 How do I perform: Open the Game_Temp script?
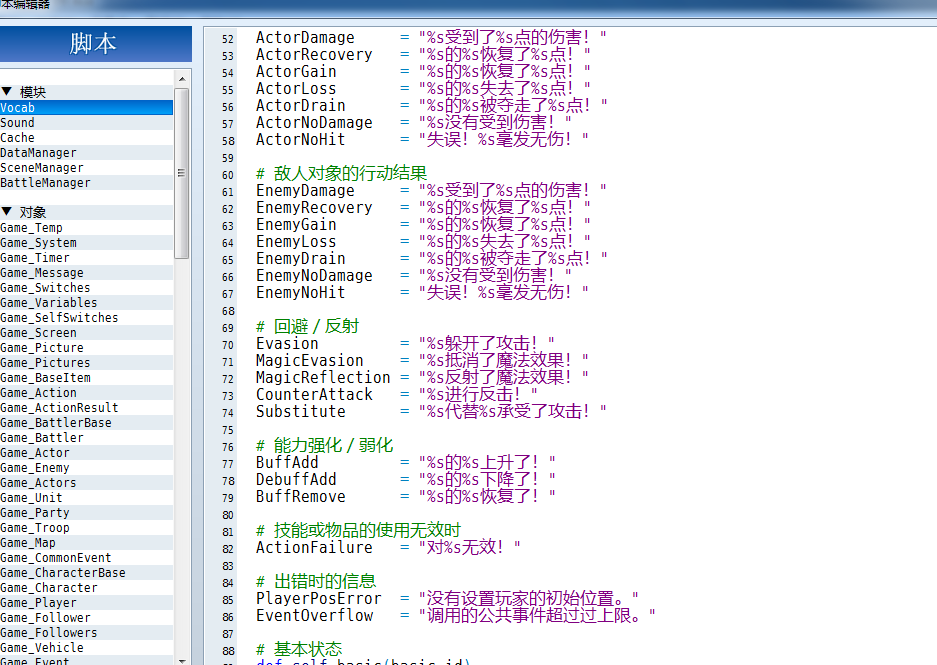86,228
